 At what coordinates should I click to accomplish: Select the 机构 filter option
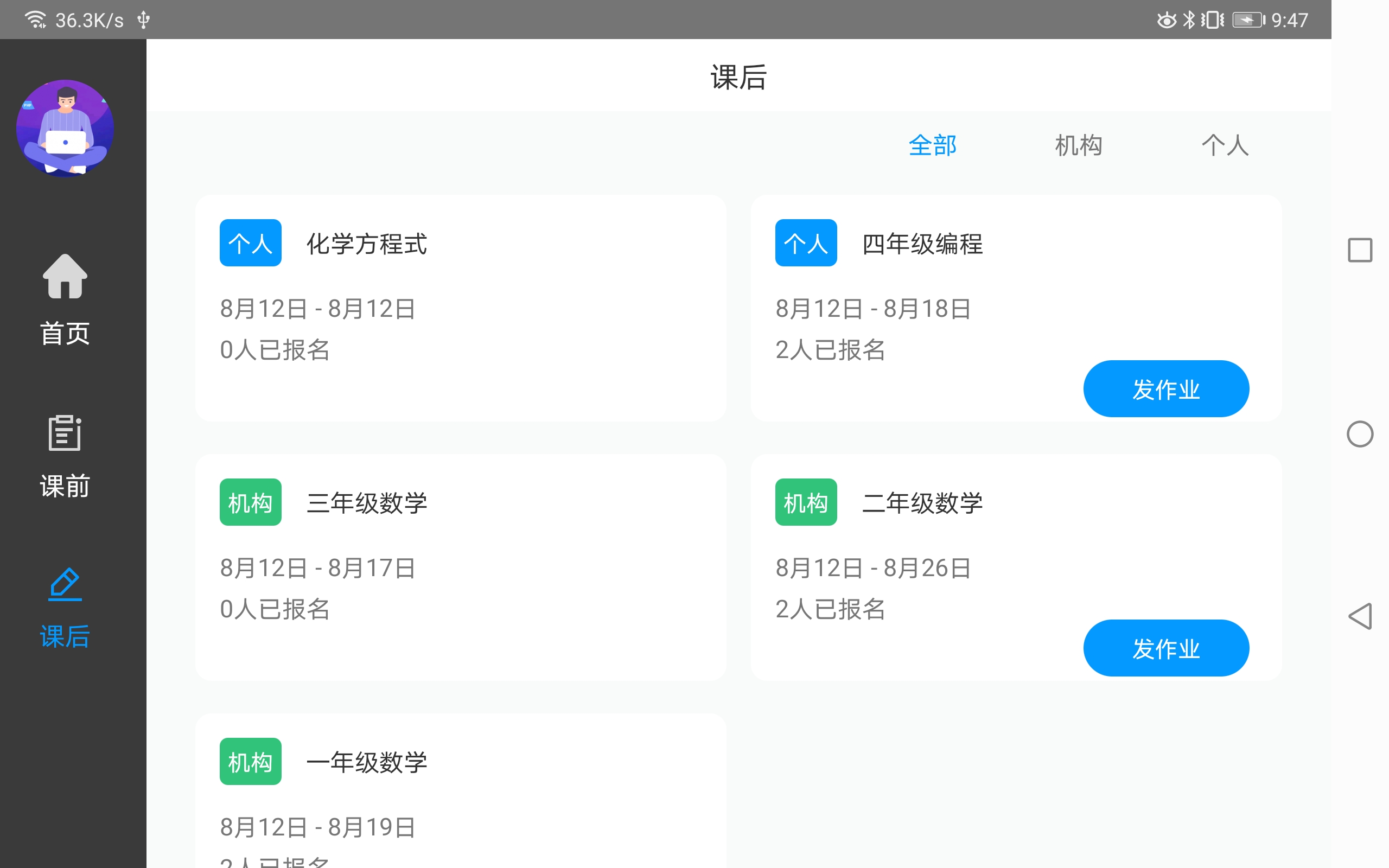click(1079, 145)
